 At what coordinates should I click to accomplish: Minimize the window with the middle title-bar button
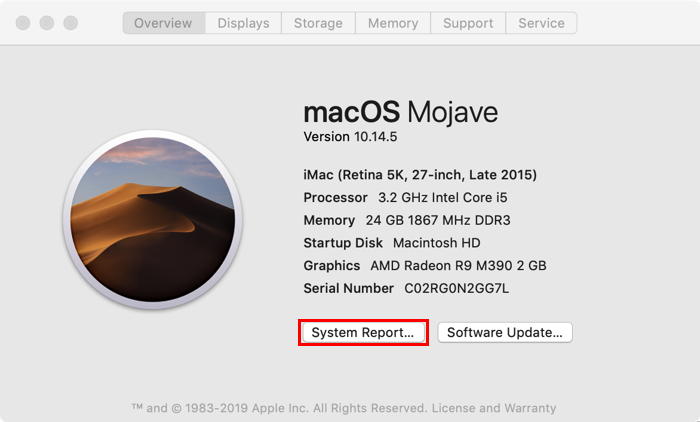[x=46, y=23]
